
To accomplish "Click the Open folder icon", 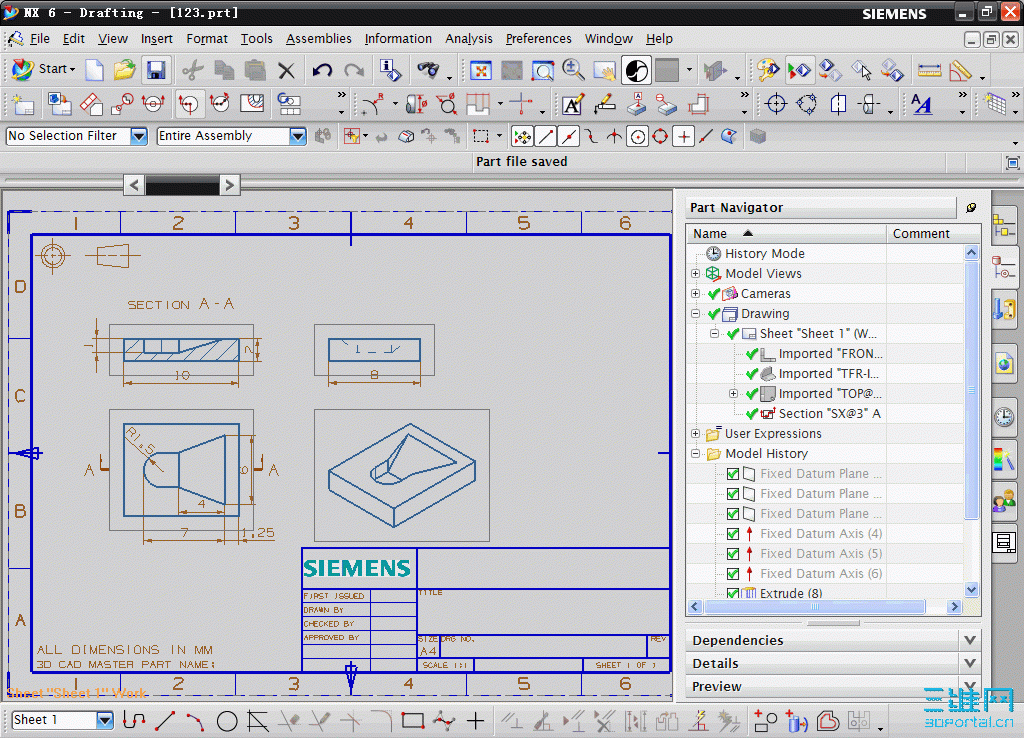I will coord(124,70).
